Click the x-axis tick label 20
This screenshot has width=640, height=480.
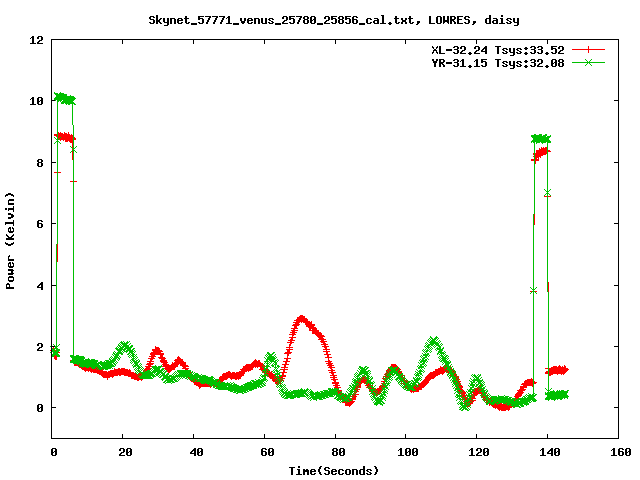coord(125,452)
